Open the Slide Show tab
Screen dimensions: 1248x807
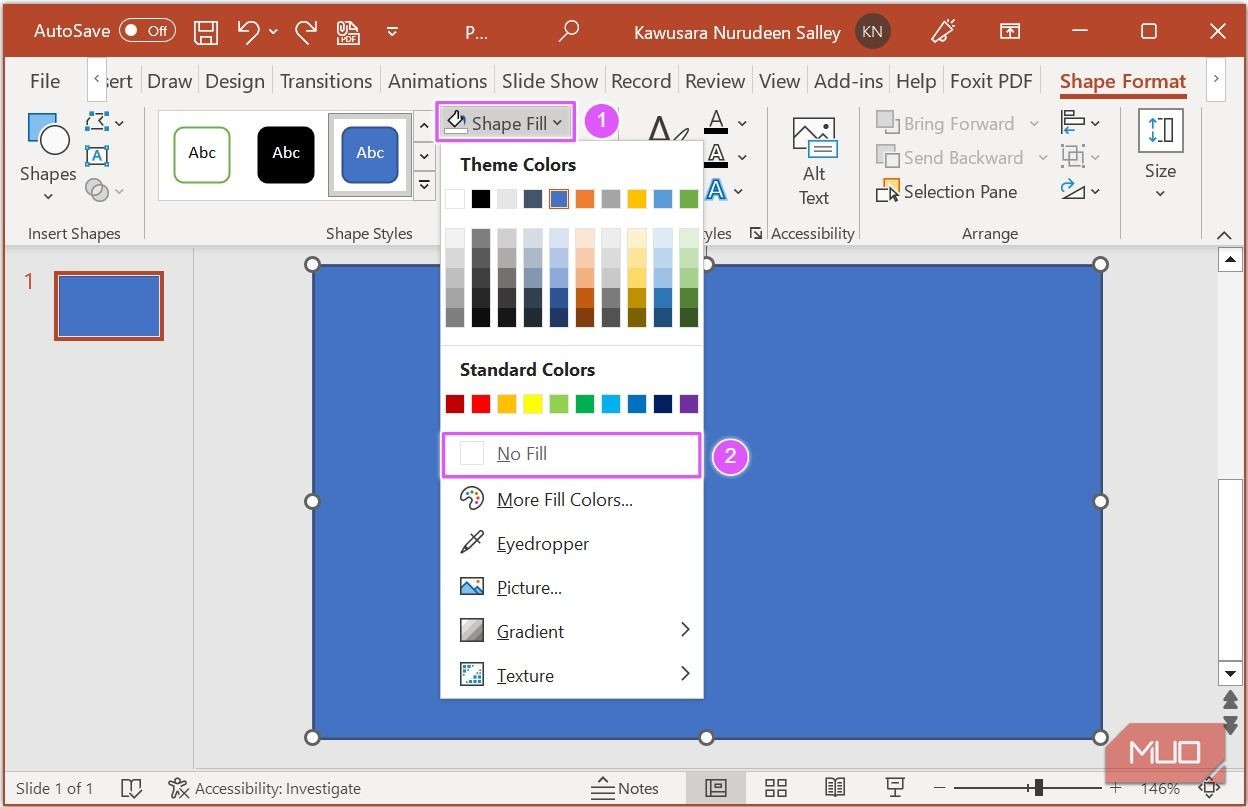(550, 81)
